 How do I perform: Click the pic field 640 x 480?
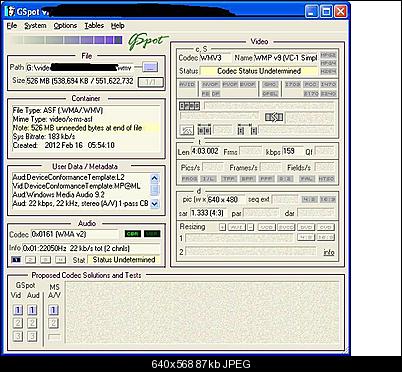[x=226, y=200]
